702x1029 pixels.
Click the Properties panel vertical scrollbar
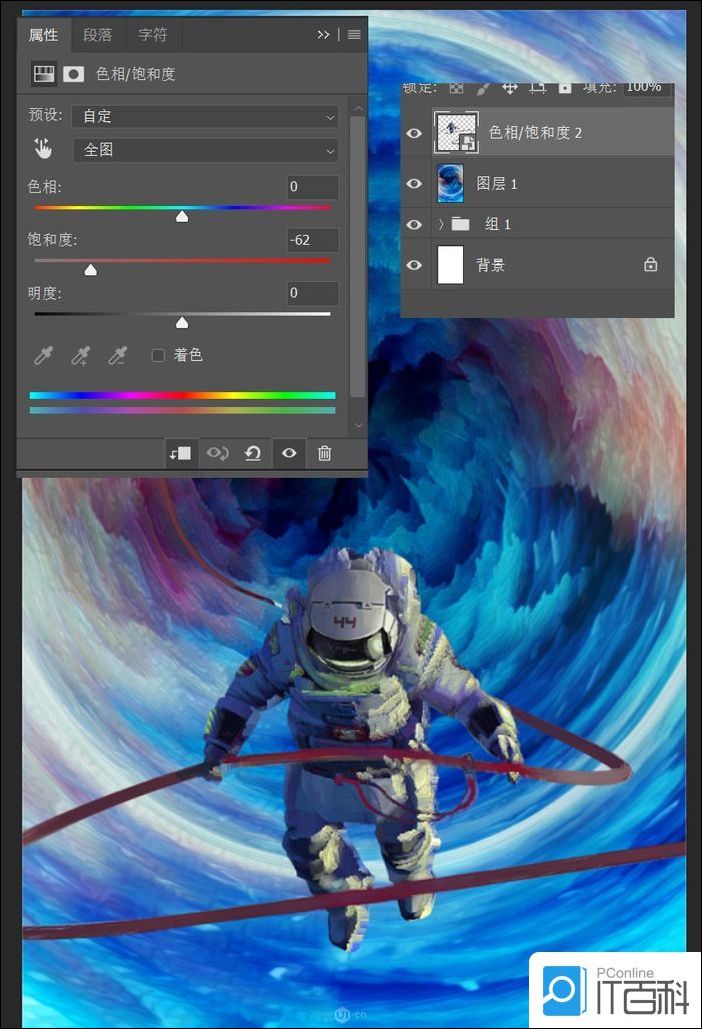[x=358, y=257]
